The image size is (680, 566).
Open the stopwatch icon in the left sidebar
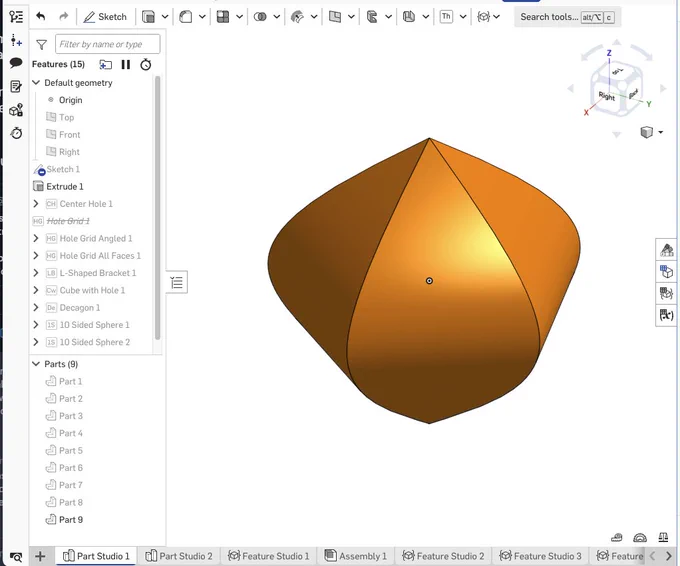[x=16, y=133]
